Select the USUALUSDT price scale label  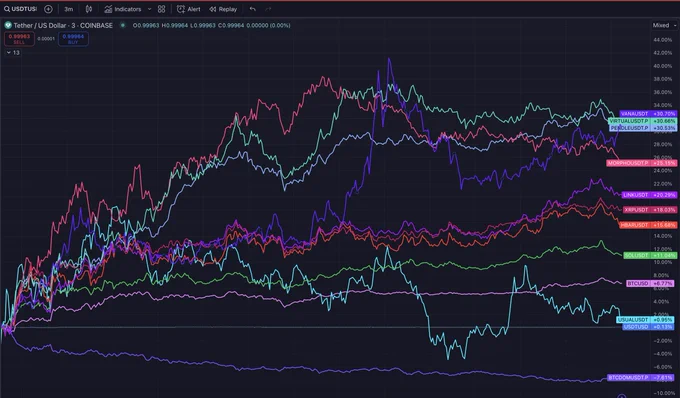pos(645,320)
